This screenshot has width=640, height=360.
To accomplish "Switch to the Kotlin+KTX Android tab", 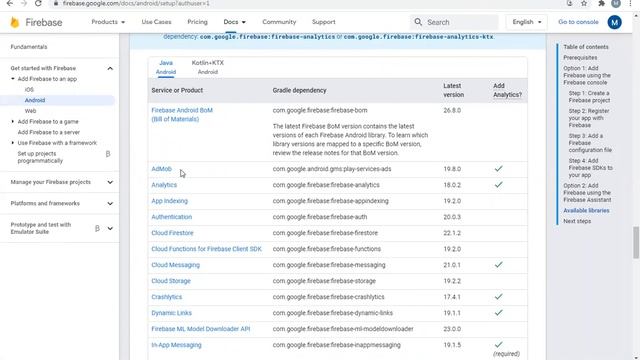I will pyautogui.click(x=208, y=67).
